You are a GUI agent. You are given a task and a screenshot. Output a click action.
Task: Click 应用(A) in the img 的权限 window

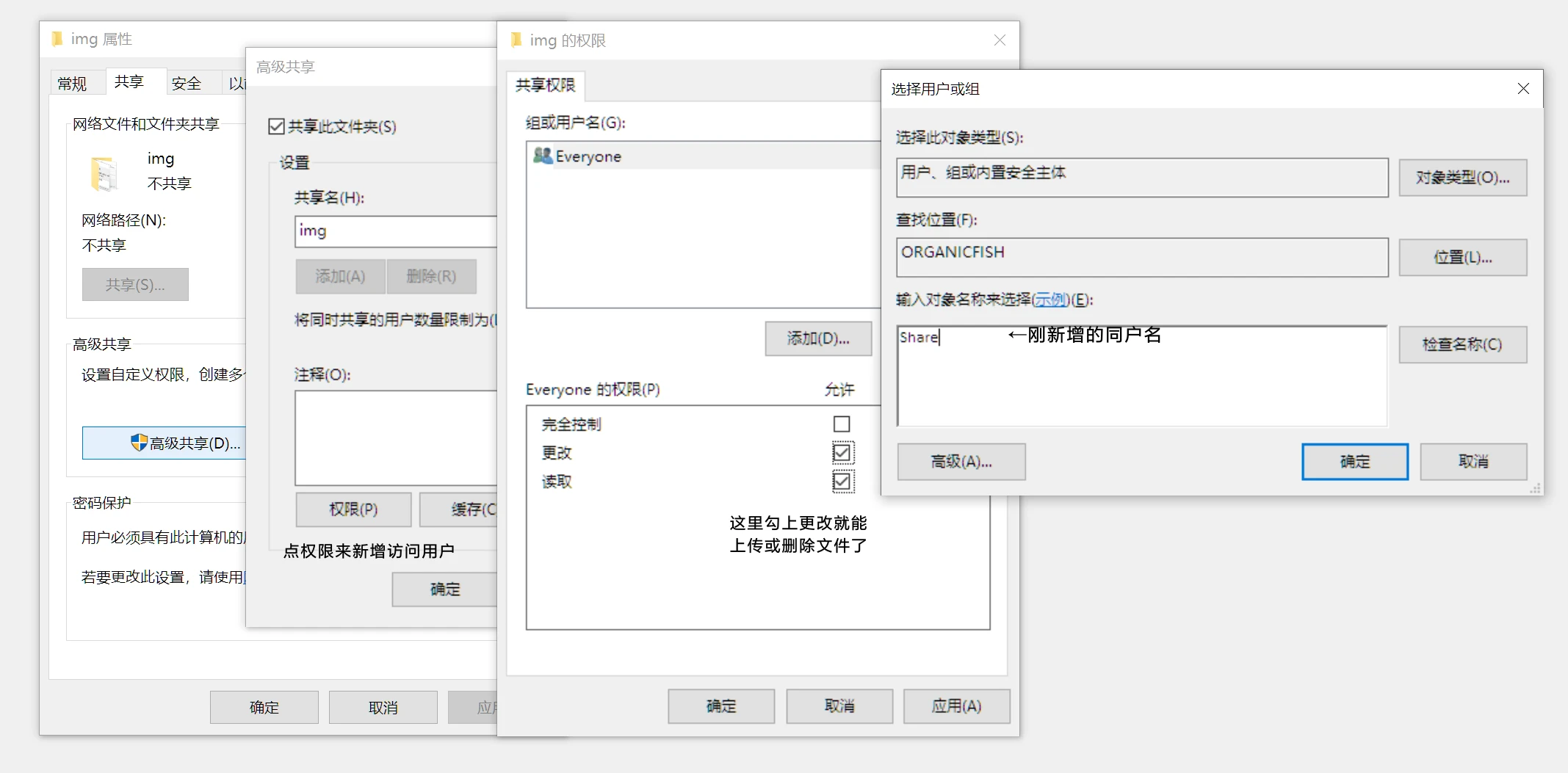(x=957, y=706)
